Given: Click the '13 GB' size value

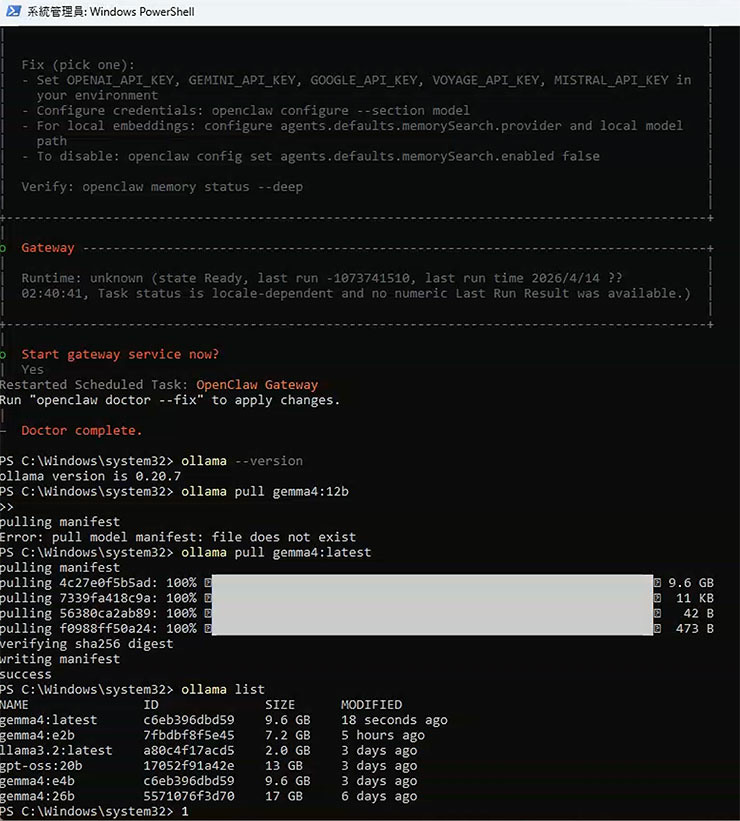Looking at the screenshot, I should [x=284, y=765].
